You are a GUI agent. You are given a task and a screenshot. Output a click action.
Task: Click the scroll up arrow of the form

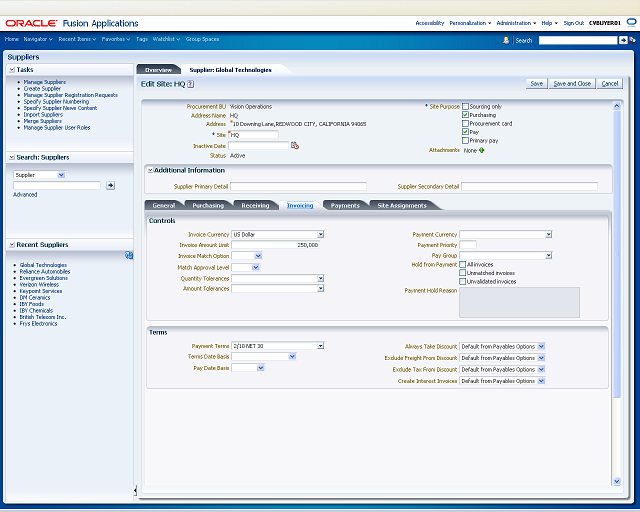[617, 106]
